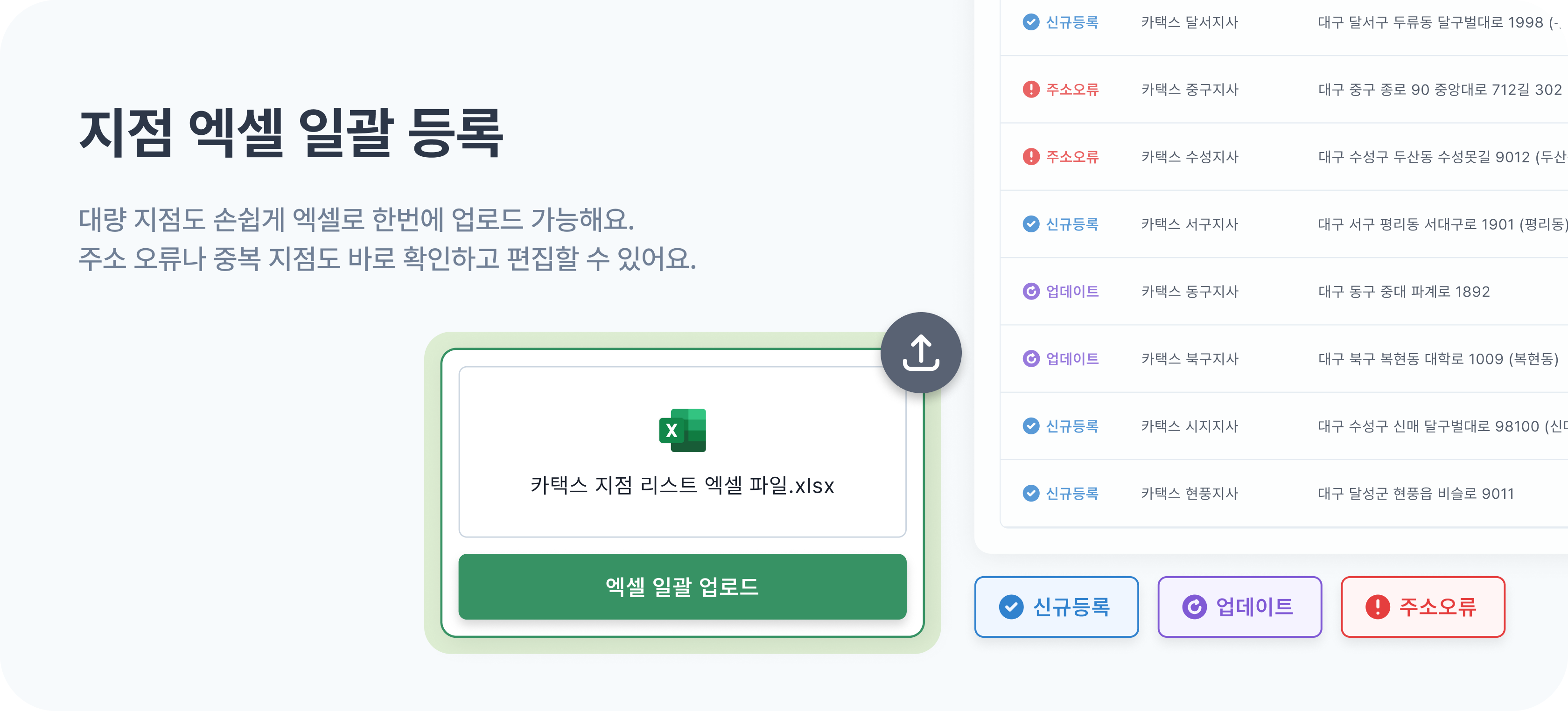Toggle the 신규등록 filter chip
This screenshot has height=711, width=1568.
pos(1056,606)
